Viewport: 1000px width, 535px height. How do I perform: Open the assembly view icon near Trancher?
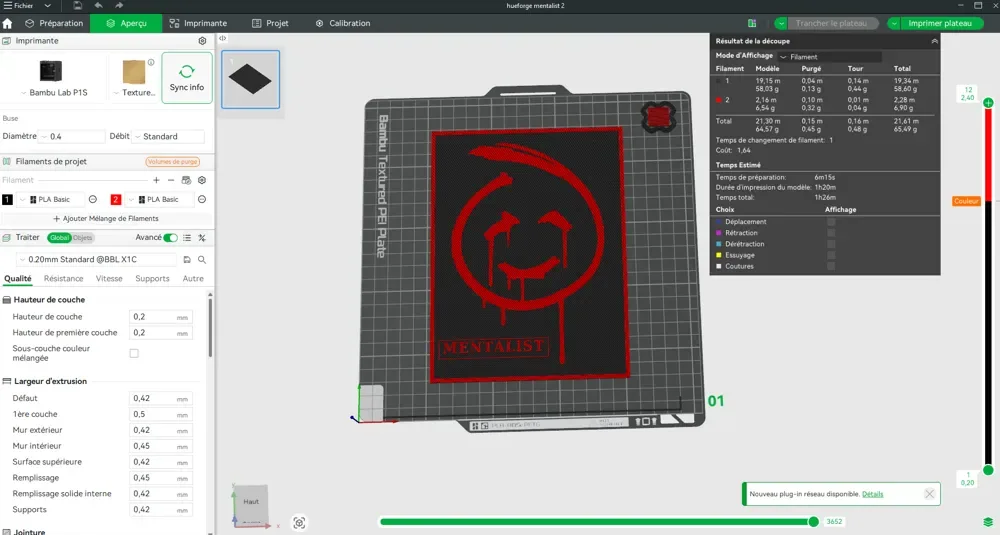753,24
